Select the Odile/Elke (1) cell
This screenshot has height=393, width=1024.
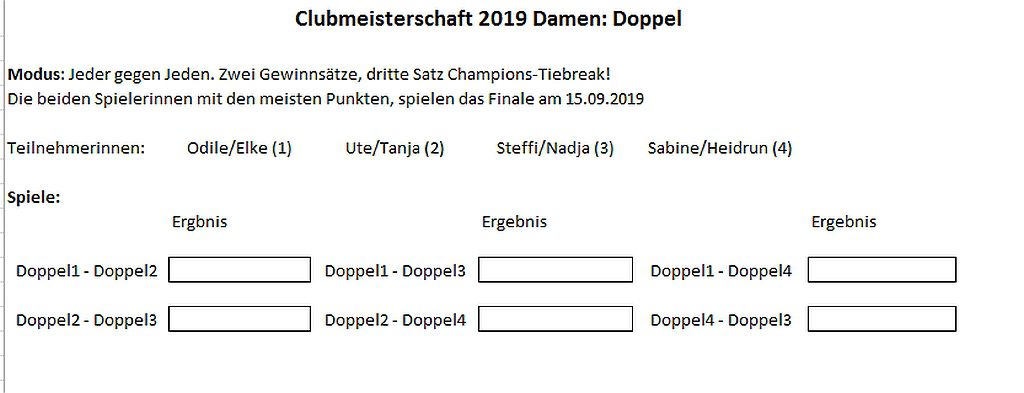(x=239, y=148)
